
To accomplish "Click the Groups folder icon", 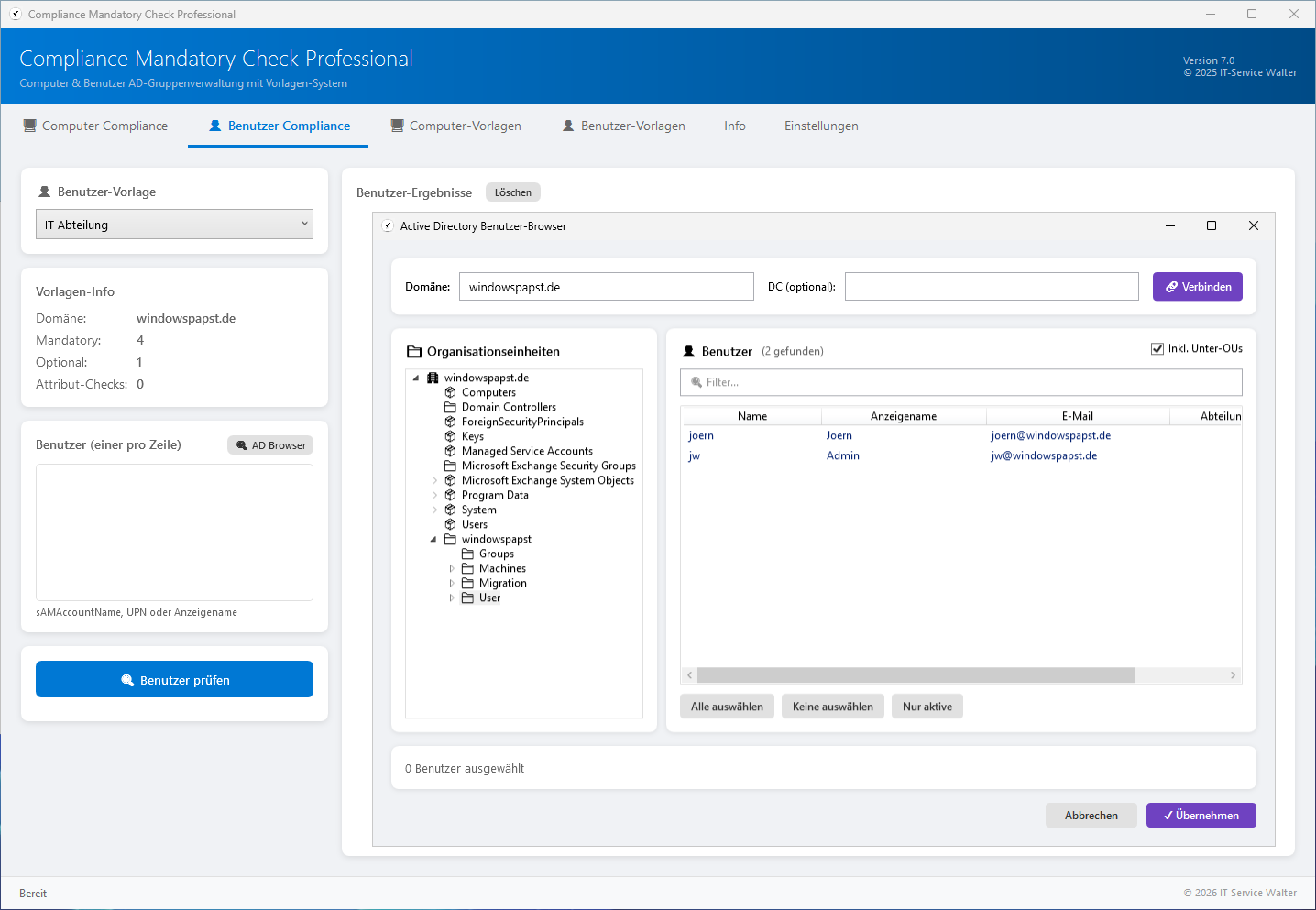I will pyautogui.click(x=467, y=554).
